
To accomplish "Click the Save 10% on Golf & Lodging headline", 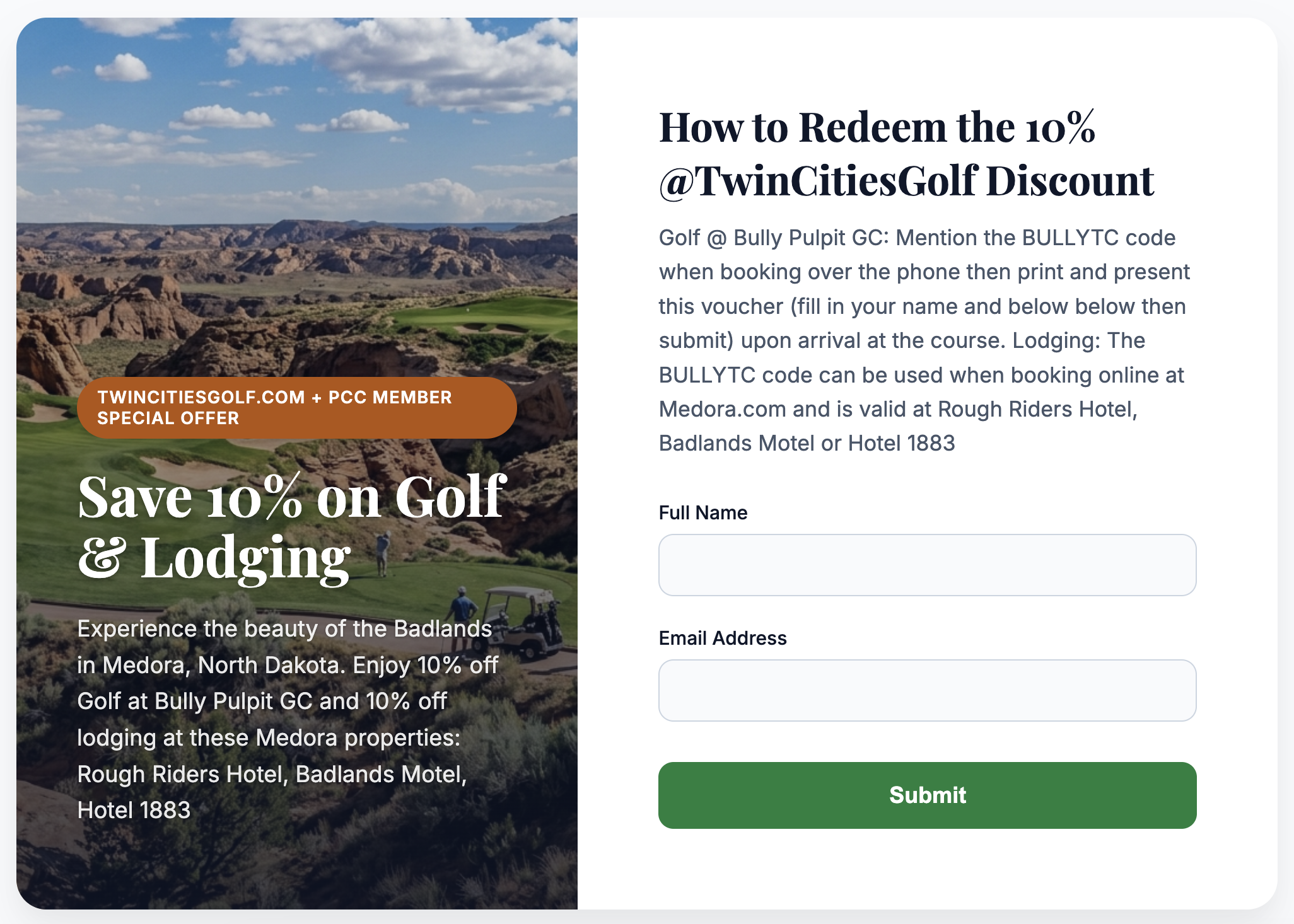I will tap(291, 527).
